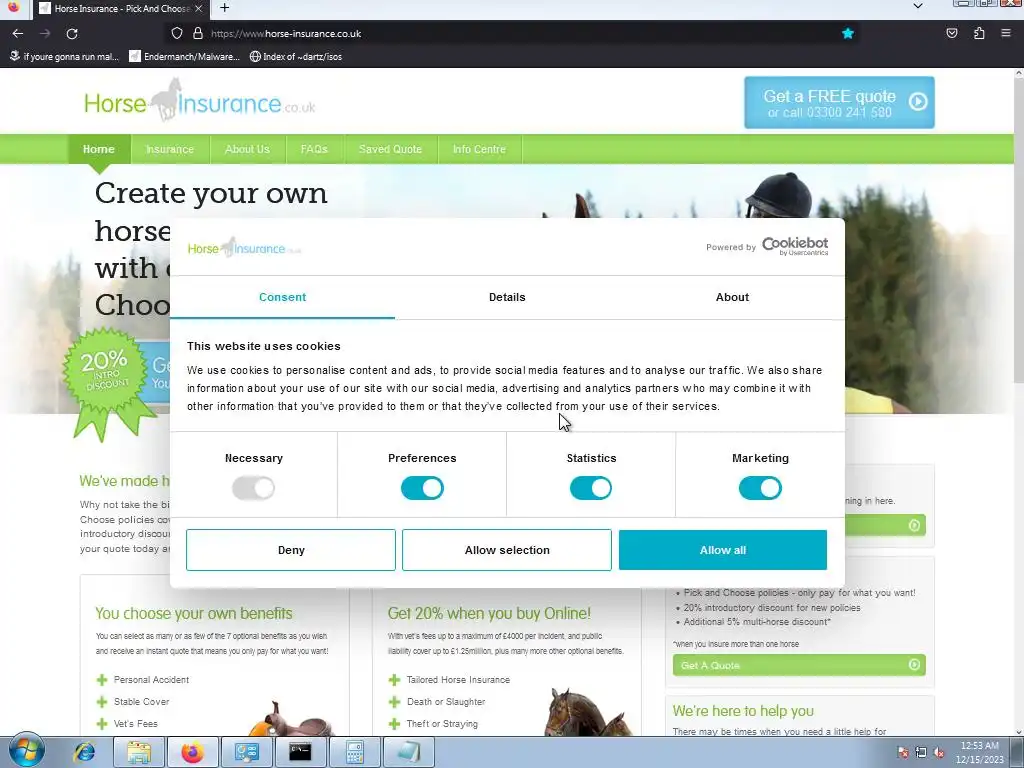Viewport: 1024px width, 768px height.
Task: Select Insurance in navigation bar
Action: (170, 149)
